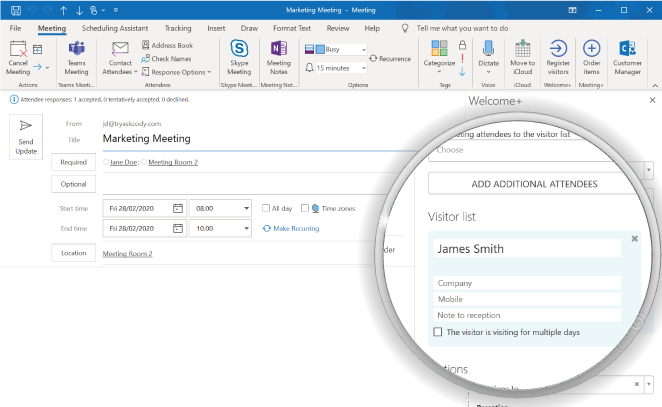Screen dimensions: 662x407
Task: Click ADD ADDITIONAL ATTENDEES button
Action: (x=534, y=184)
